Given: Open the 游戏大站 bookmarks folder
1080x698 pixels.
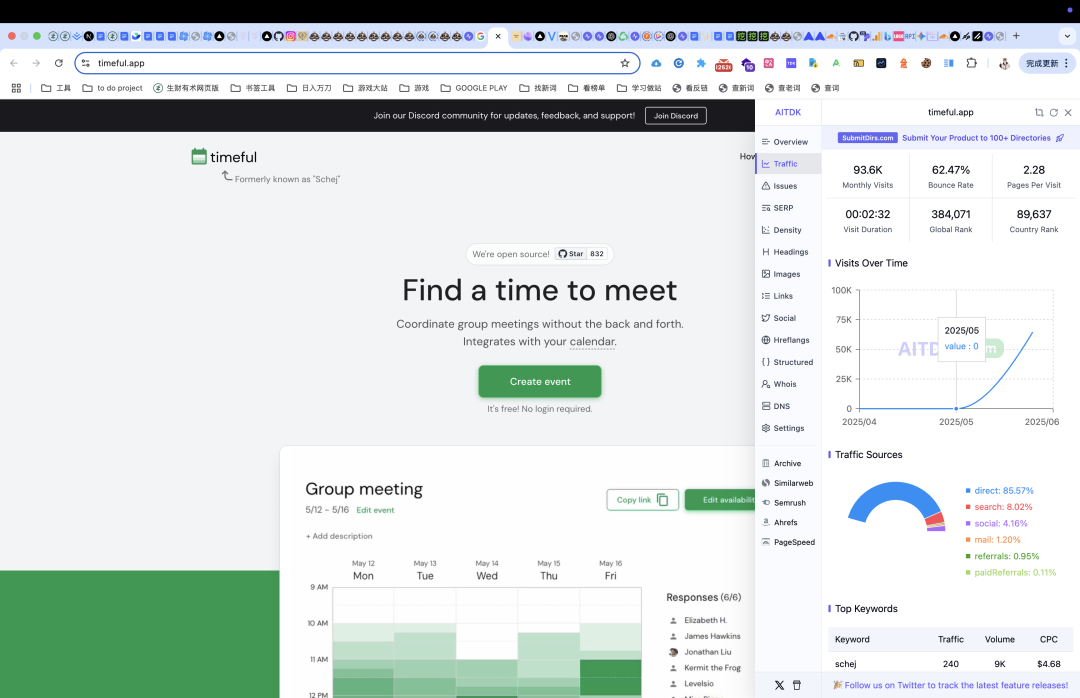Looking at the screenshot, I should pos(365,88).
